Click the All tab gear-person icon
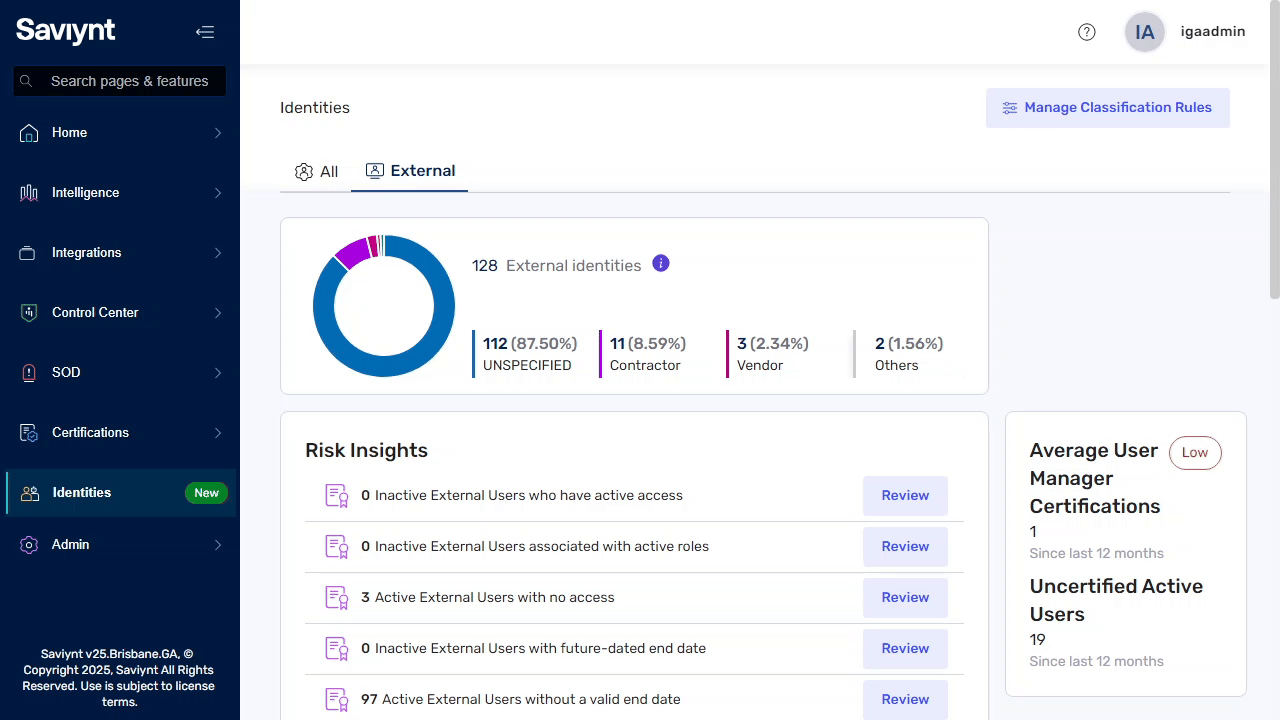Screen dimensions: 1280x720 [304, 172]
